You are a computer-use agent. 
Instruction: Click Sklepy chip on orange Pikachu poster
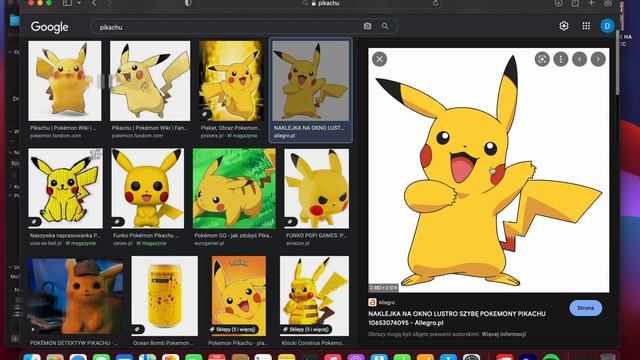click(x=233, y=329)
